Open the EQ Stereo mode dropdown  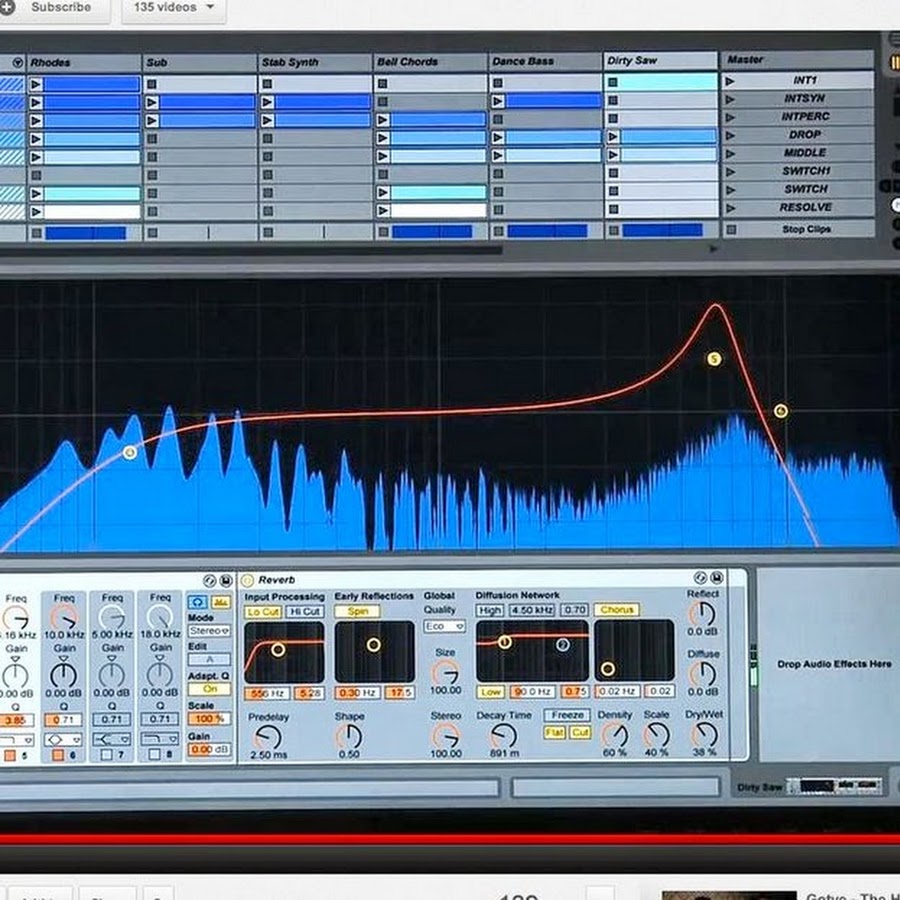[209, 632]
